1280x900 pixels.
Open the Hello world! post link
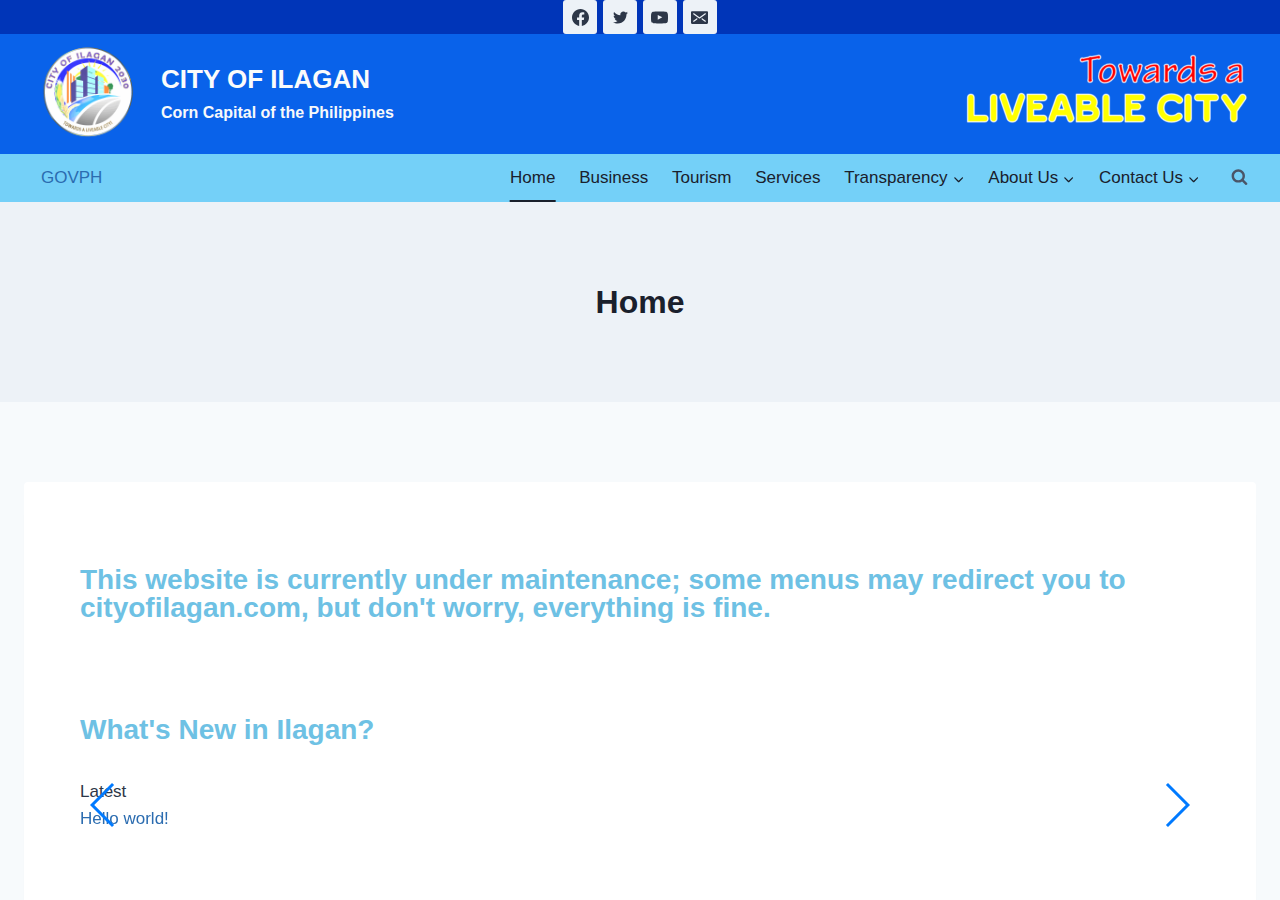[x=124, y=818]
